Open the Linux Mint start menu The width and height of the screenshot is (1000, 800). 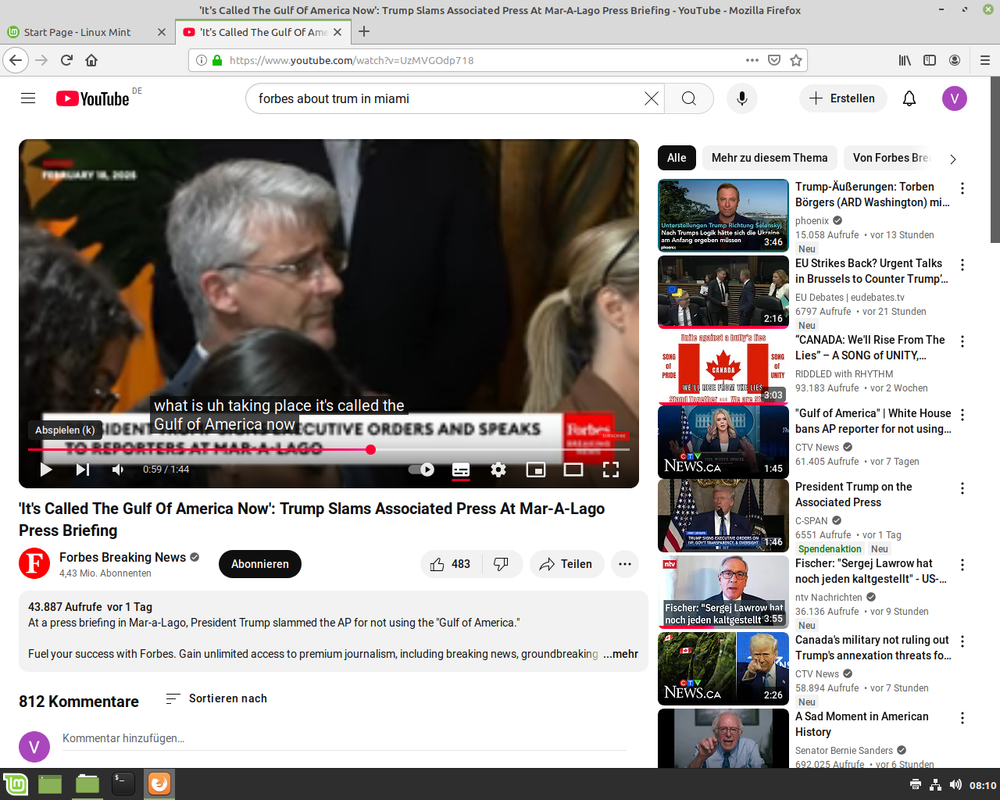click(x=15, y=784)
